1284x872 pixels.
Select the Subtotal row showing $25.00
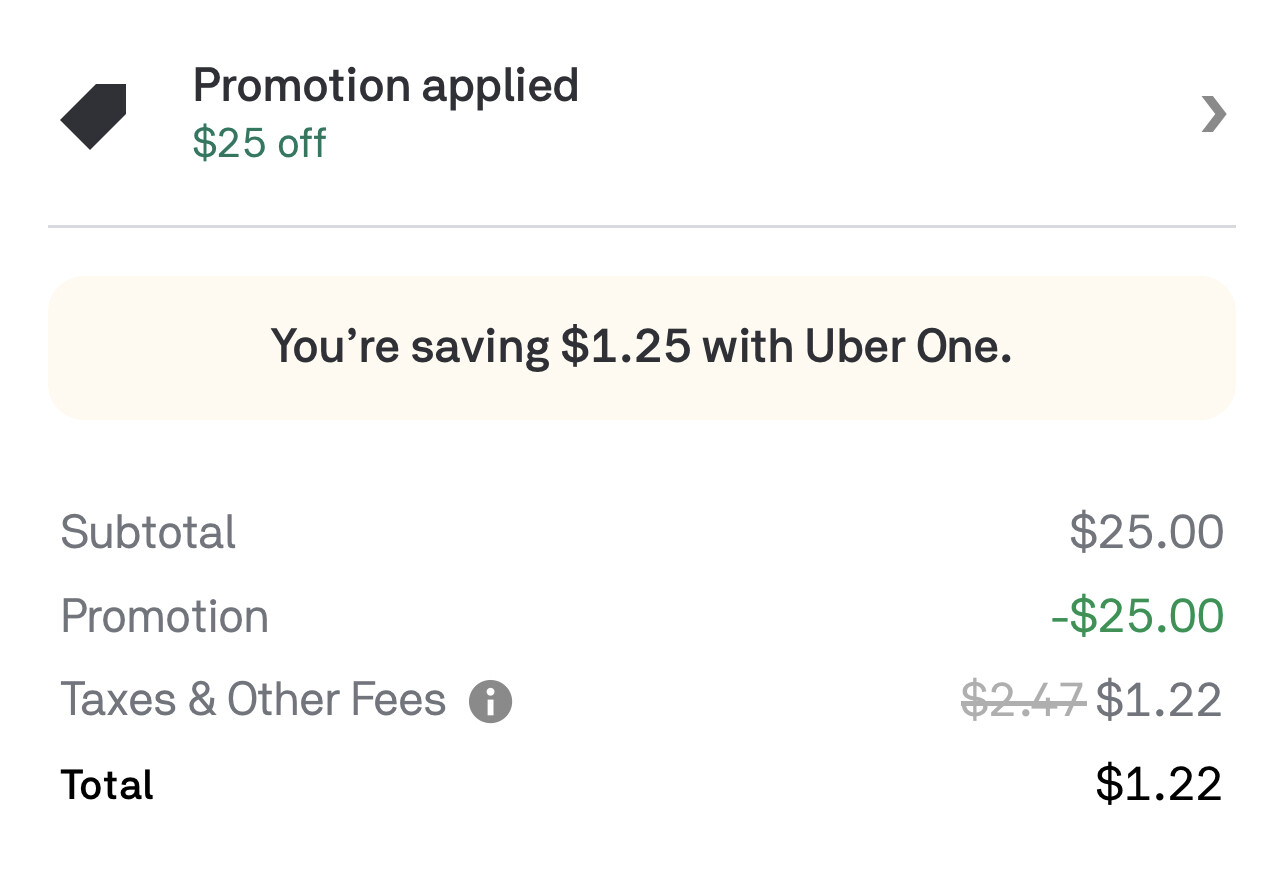(x=148, y=533)
